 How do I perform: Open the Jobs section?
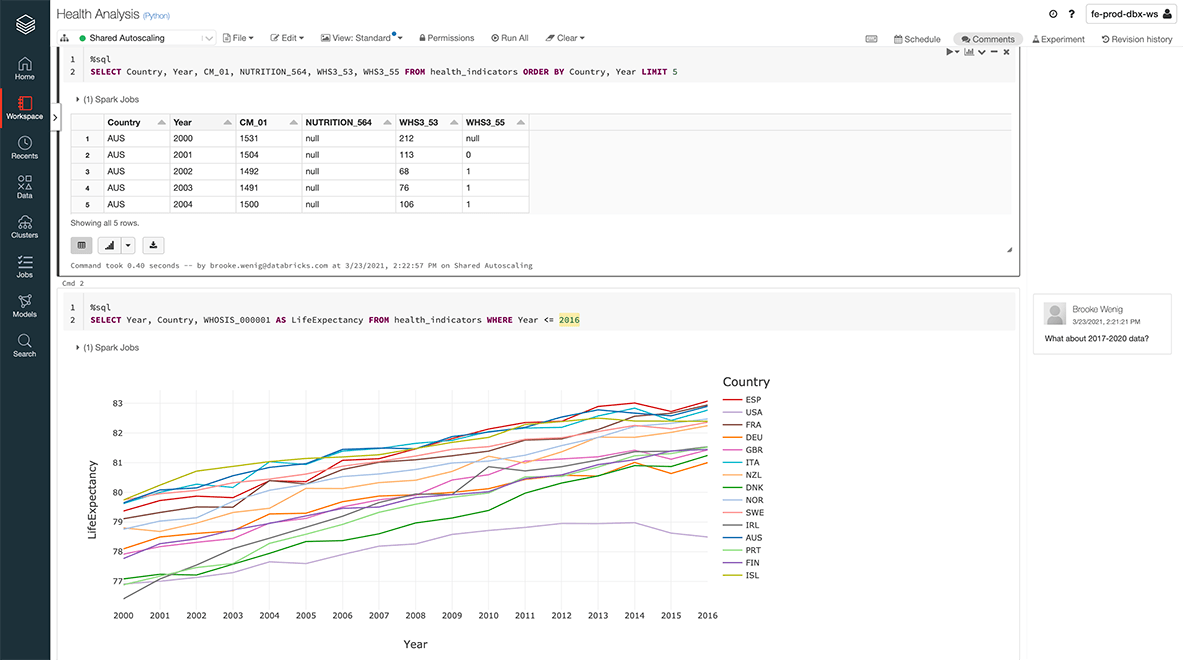point(24,266)
